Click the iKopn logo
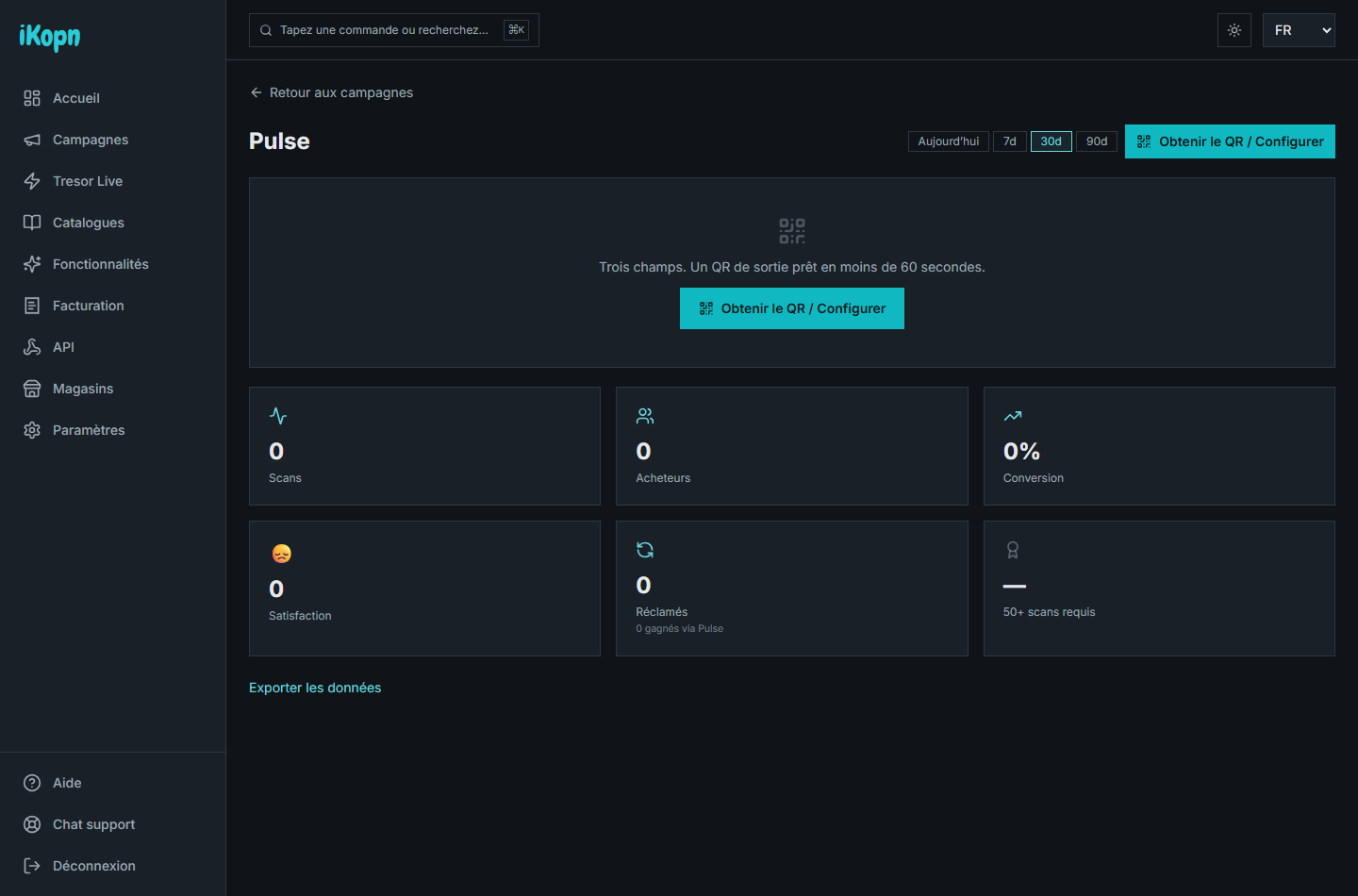1358x896 pixels. click(50, 36)
